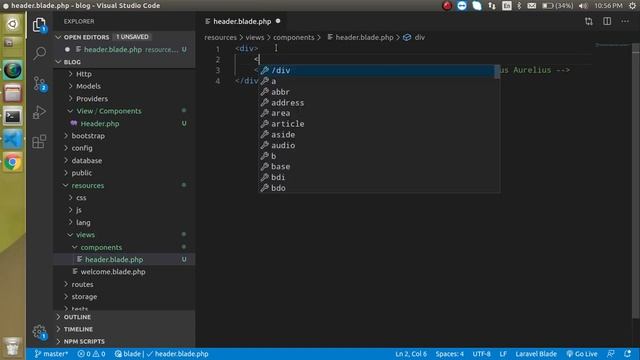Viewport: 640px width, 360px height.
Task: Click the LF end-of-line indicator
Action: tap(503, 354)
